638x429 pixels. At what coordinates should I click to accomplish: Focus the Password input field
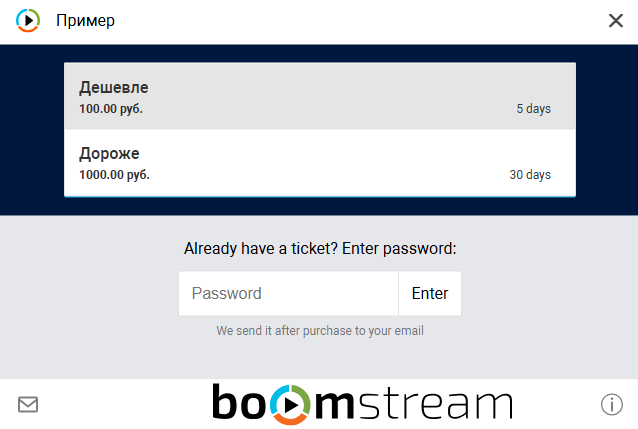(288, 293)
